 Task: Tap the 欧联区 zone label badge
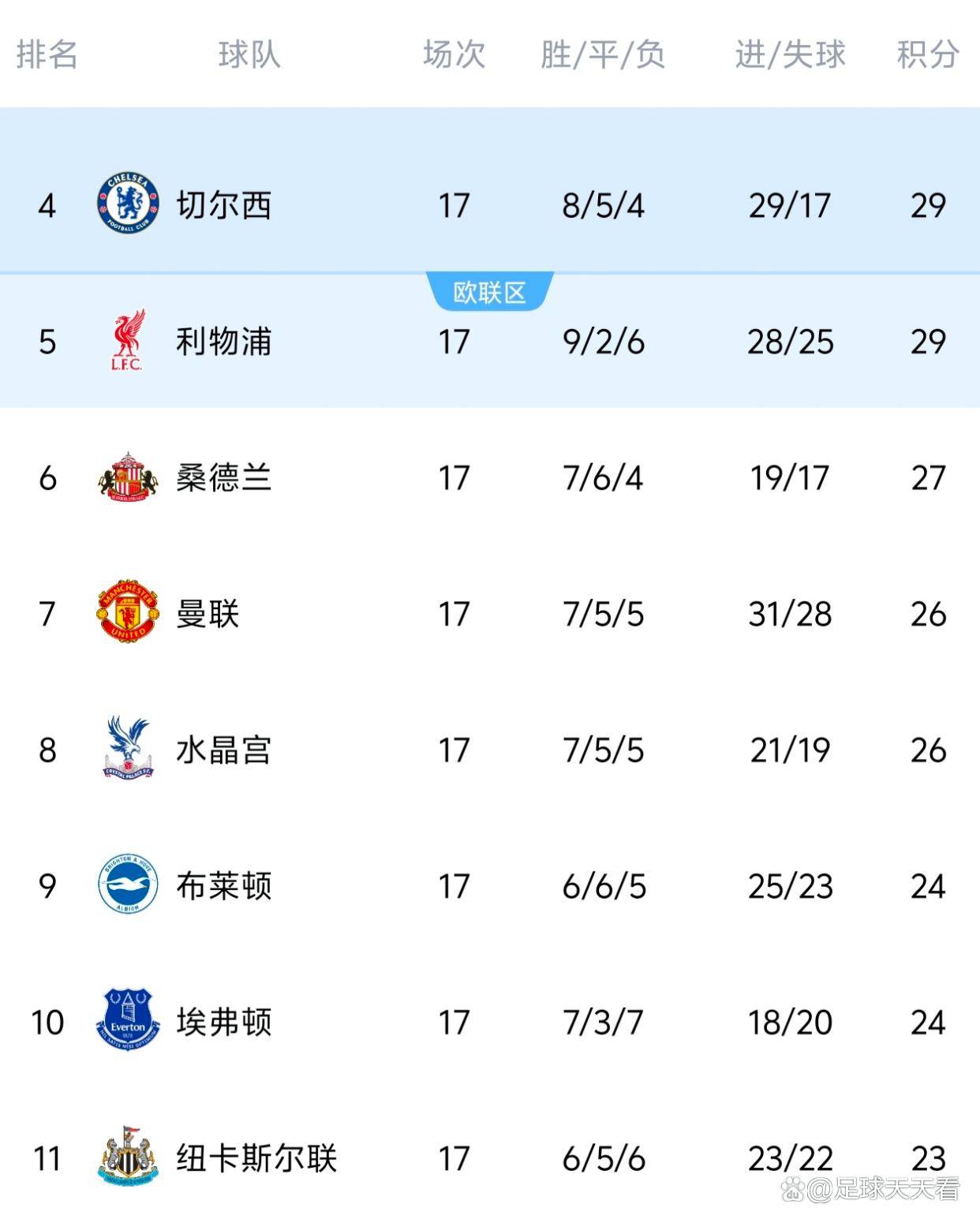pos(489,293)
